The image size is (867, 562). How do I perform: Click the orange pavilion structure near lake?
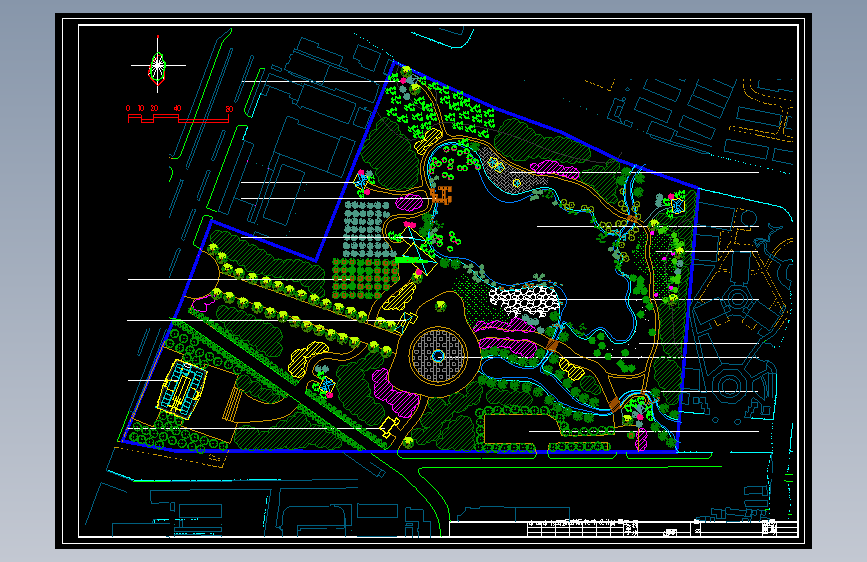(x=442, y=195)
